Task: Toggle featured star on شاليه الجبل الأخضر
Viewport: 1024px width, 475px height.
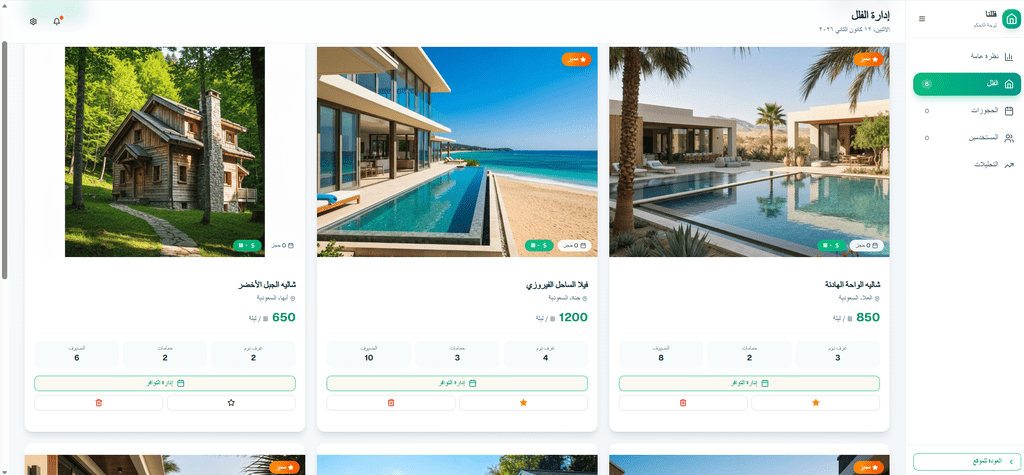Action: click(x=231, y=403)
